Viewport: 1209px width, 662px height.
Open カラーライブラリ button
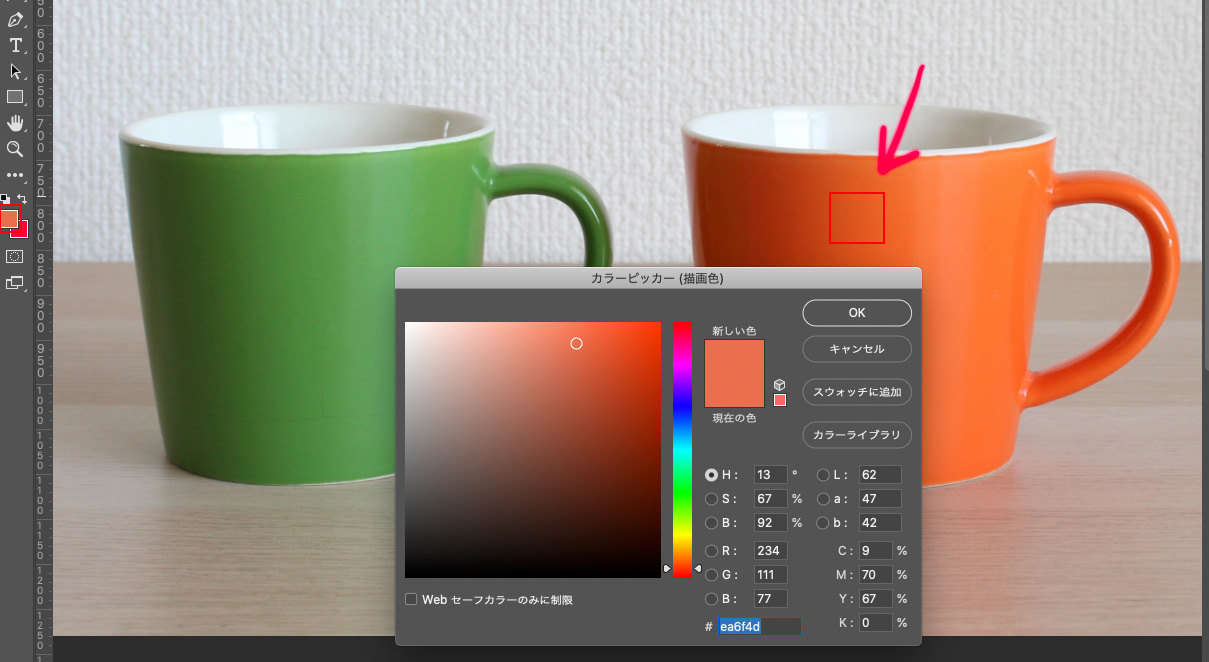(857, 435)
